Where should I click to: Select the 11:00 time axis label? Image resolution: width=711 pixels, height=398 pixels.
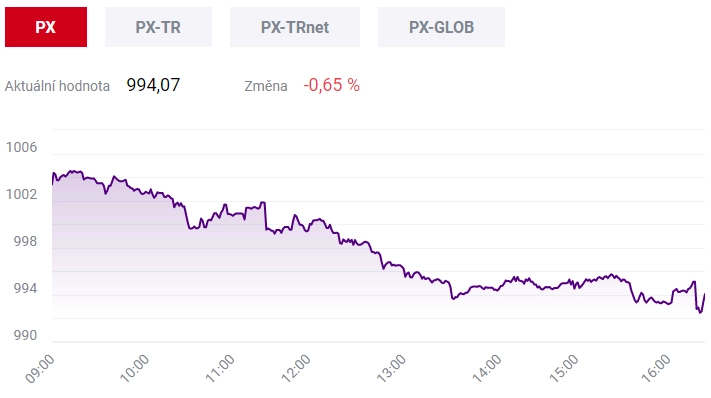pos(220,369)
